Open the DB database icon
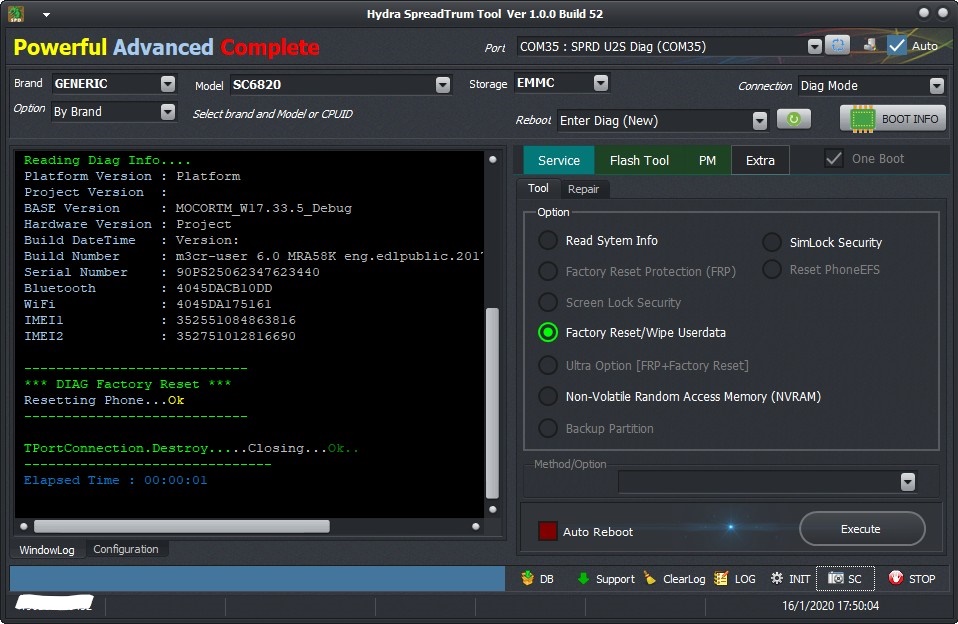The width and height of the screenshot is (958, 624). (527, 578)
